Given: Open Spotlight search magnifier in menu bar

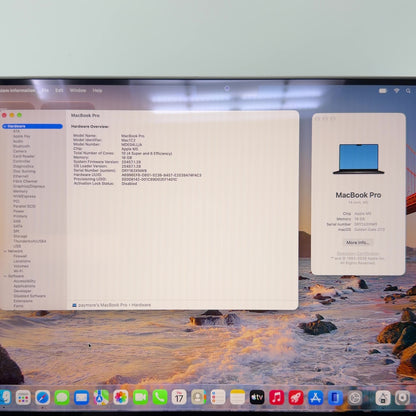Looking at the screenshot, I should pos(408,91).
